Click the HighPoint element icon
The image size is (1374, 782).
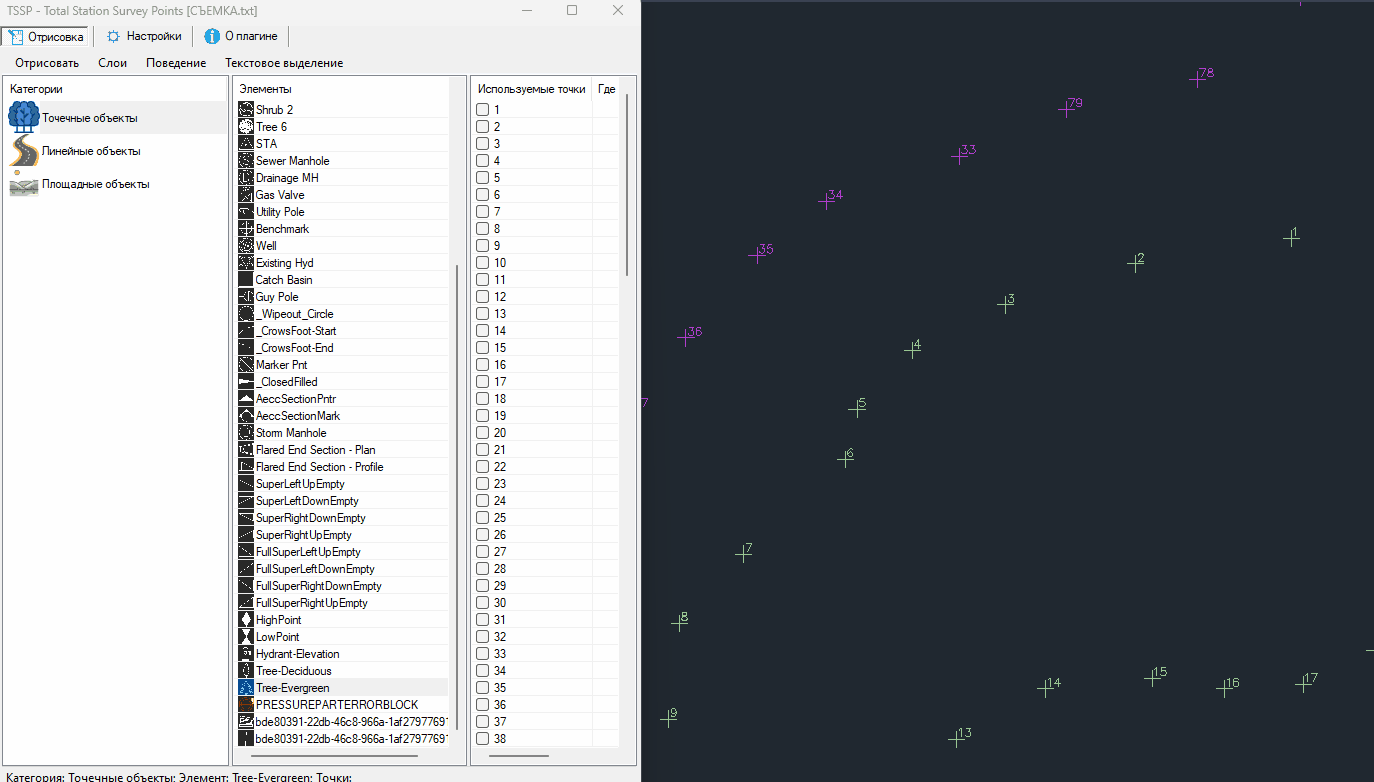click(x=246, y=620)
